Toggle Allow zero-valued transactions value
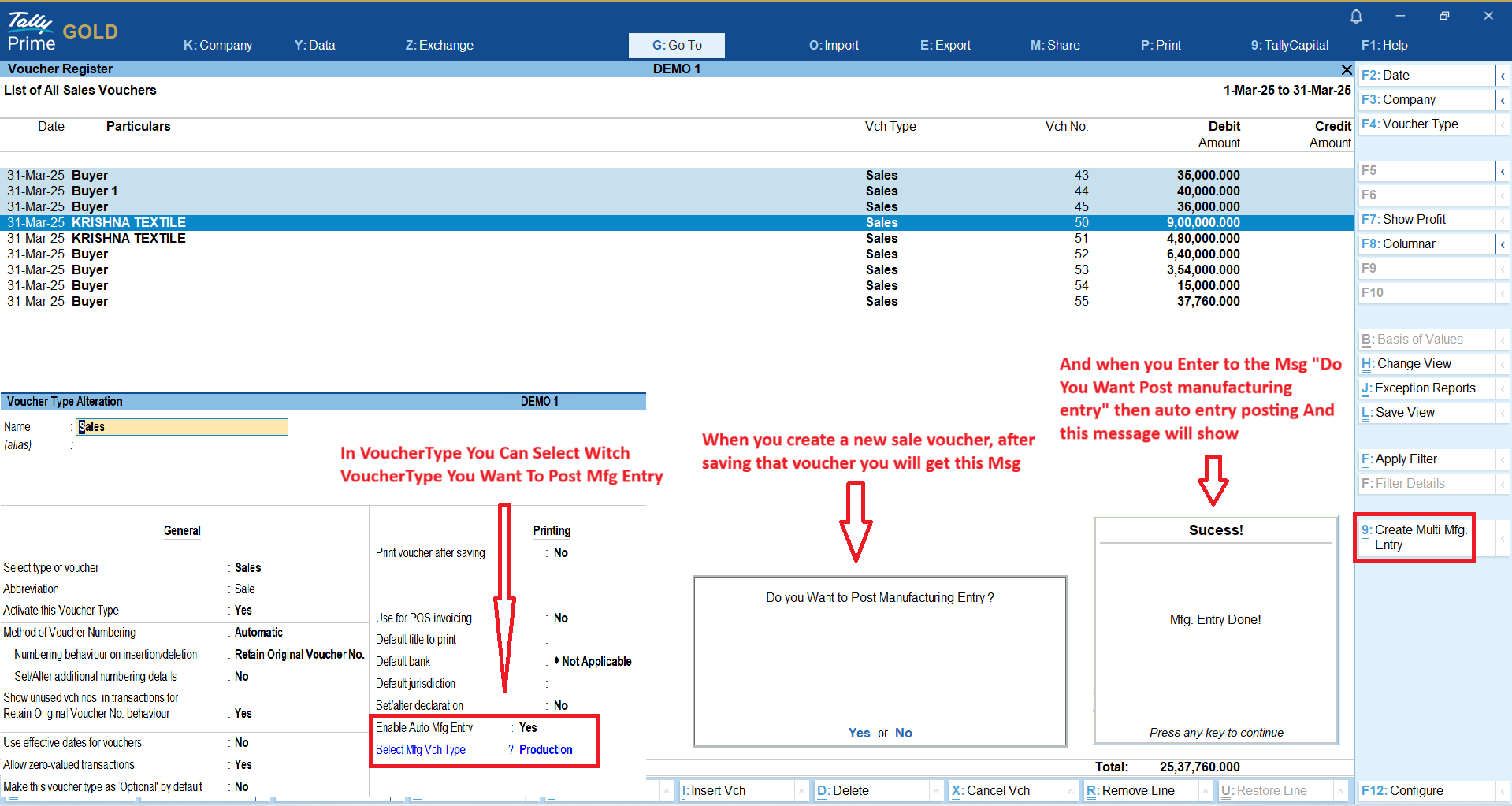The height and width of the screenshot is (806, 1512). pyautogui.click(x=243, y=765)
